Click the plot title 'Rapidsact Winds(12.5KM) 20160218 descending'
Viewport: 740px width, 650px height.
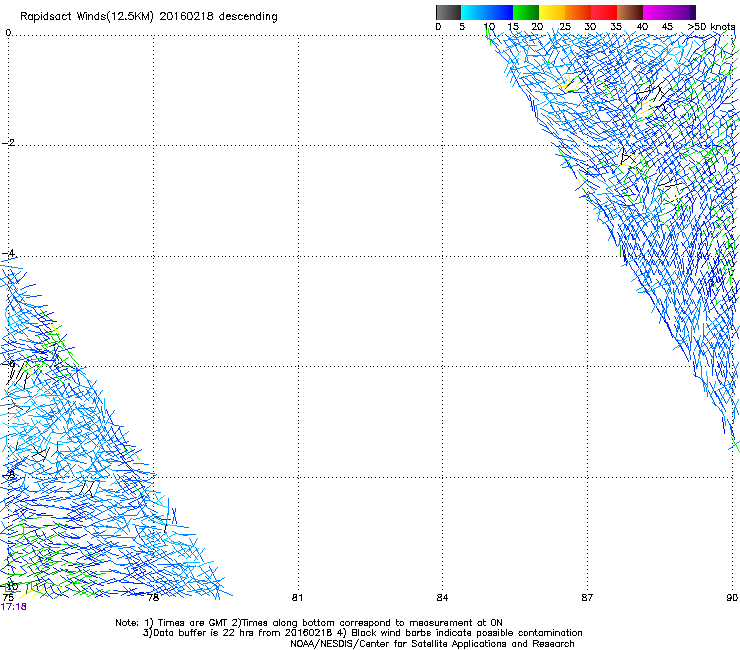pos(149,17)
